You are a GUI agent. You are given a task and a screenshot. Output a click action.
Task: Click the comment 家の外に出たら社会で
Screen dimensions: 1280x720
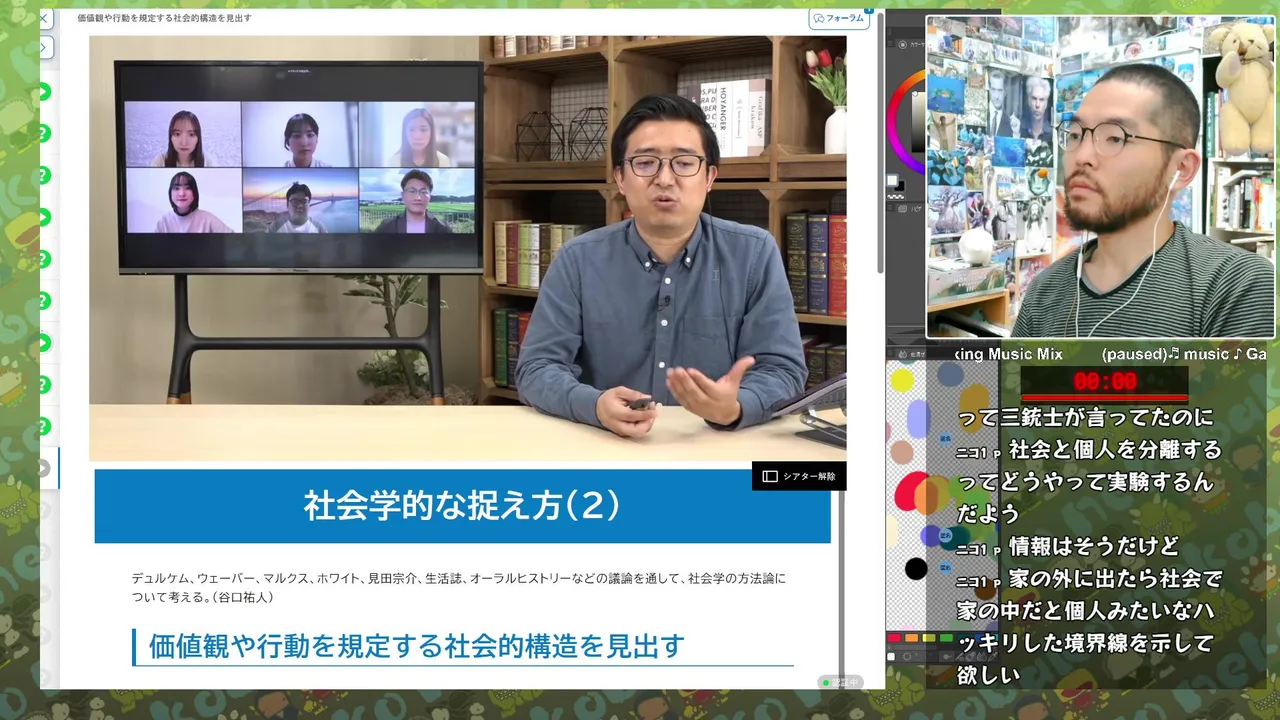(1115, 579)
